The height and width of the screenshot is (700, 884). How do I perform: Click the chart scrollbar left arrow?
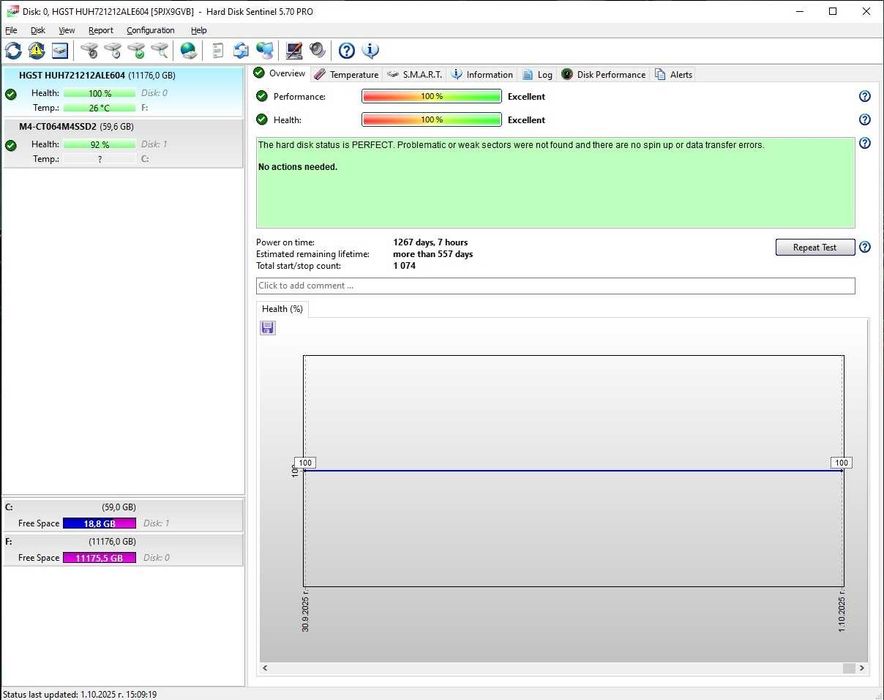tap(265, 668)
